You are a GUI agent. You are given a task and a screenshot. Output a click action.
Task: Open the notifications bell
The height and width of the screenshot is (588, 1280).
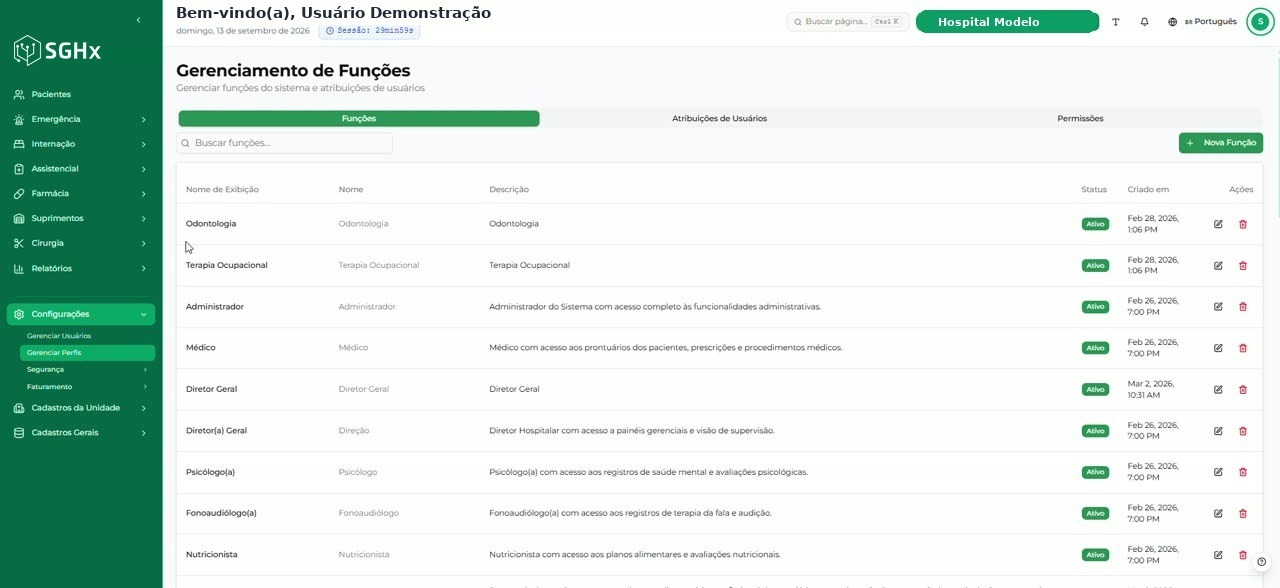tap(1144, 22)
